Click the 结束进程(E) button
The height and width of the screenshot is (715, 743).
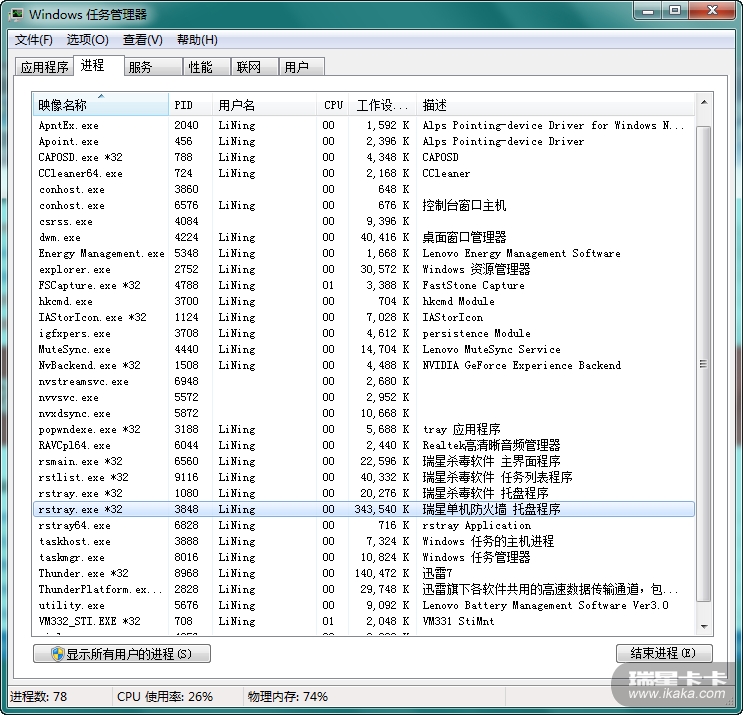[x=664, y=653]
